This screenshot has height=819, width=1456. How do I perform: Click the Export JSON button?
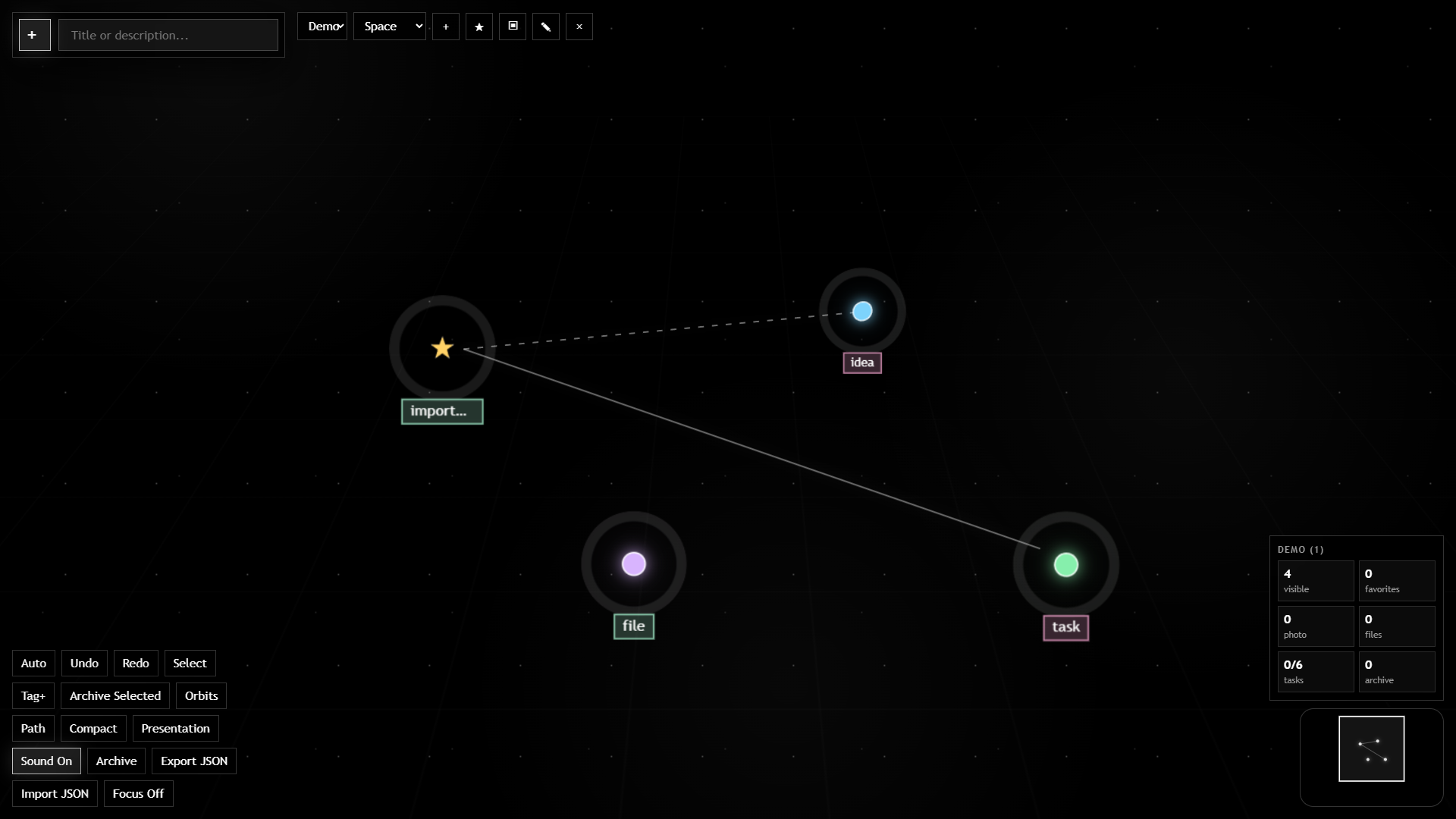pos(194,761)
